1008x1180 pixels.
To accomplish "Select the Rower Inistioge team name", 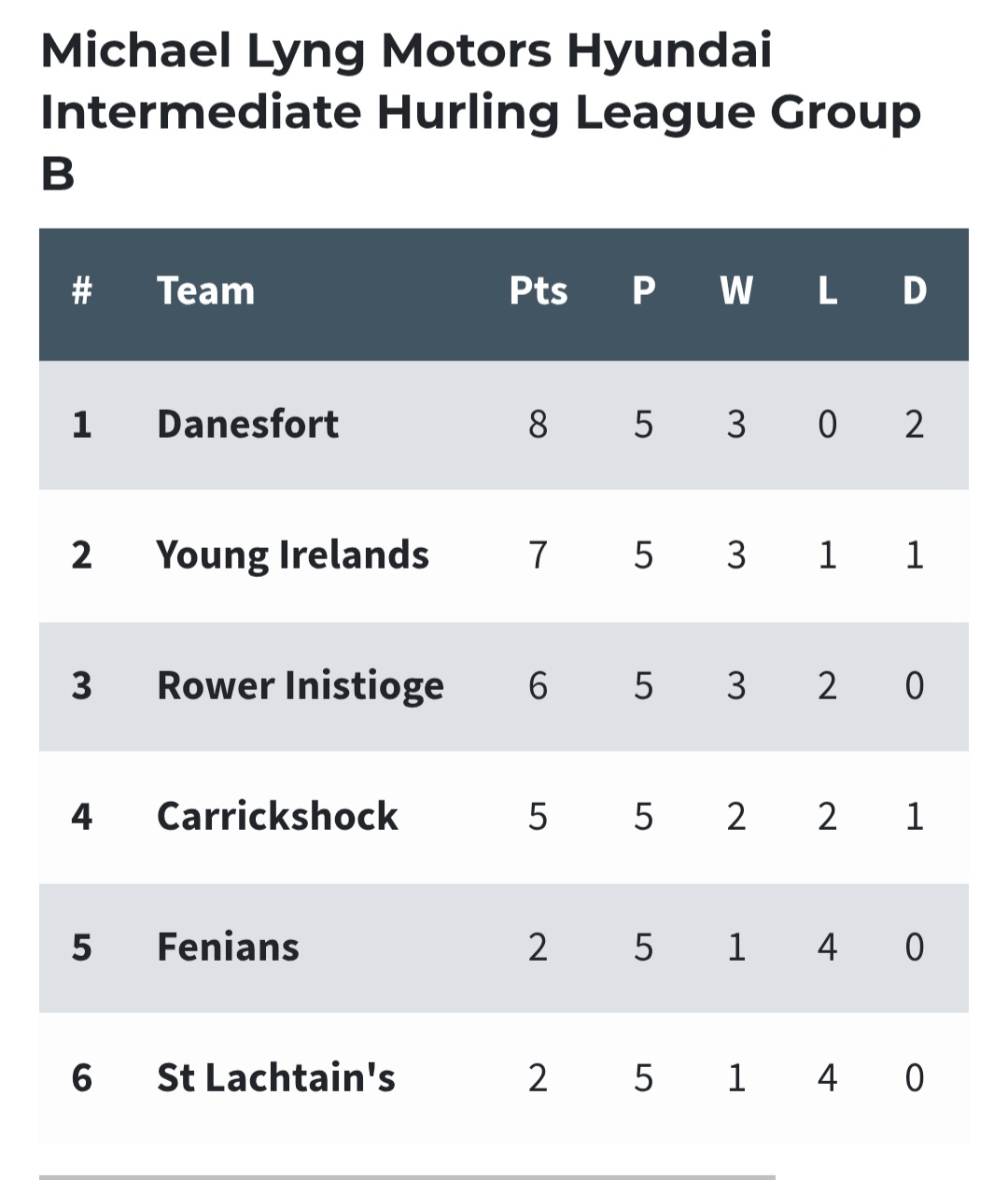I will [301, 686].
